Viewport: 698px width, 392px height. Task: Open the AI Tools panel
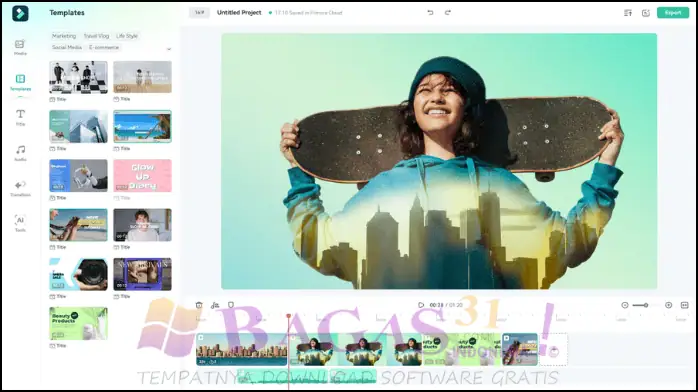[20, 223]
